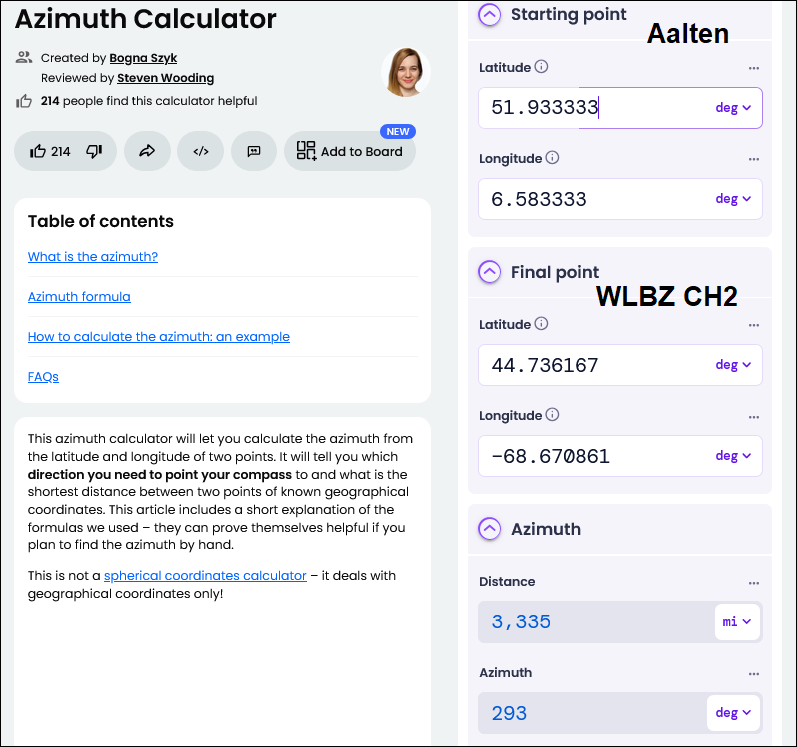Image resolution: width=797 pixels, height=747 pixels.
Task: Open spherical coordinates calculator link
Action: (205, 576)
